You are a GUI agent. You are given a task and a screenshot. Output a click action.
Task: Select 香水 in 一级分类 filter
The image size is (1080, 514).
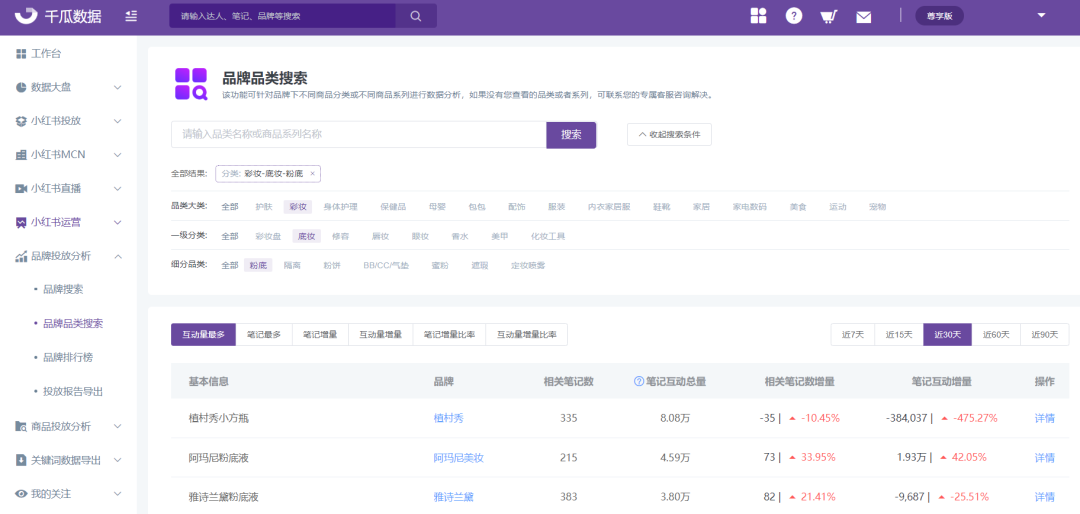point(460,236)
